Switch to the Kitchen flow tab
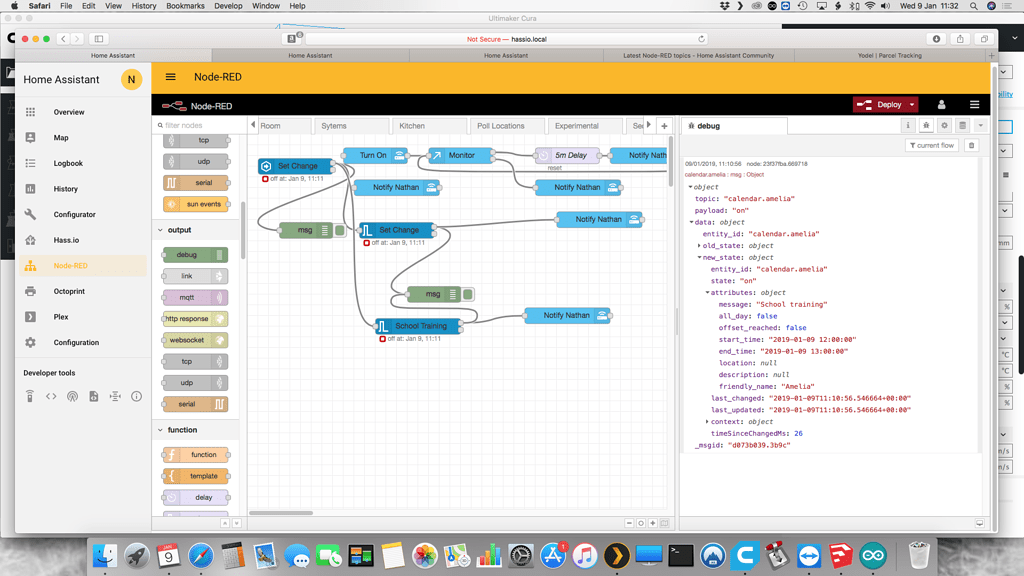This screenshot has height=576, width=1024. 412,126
